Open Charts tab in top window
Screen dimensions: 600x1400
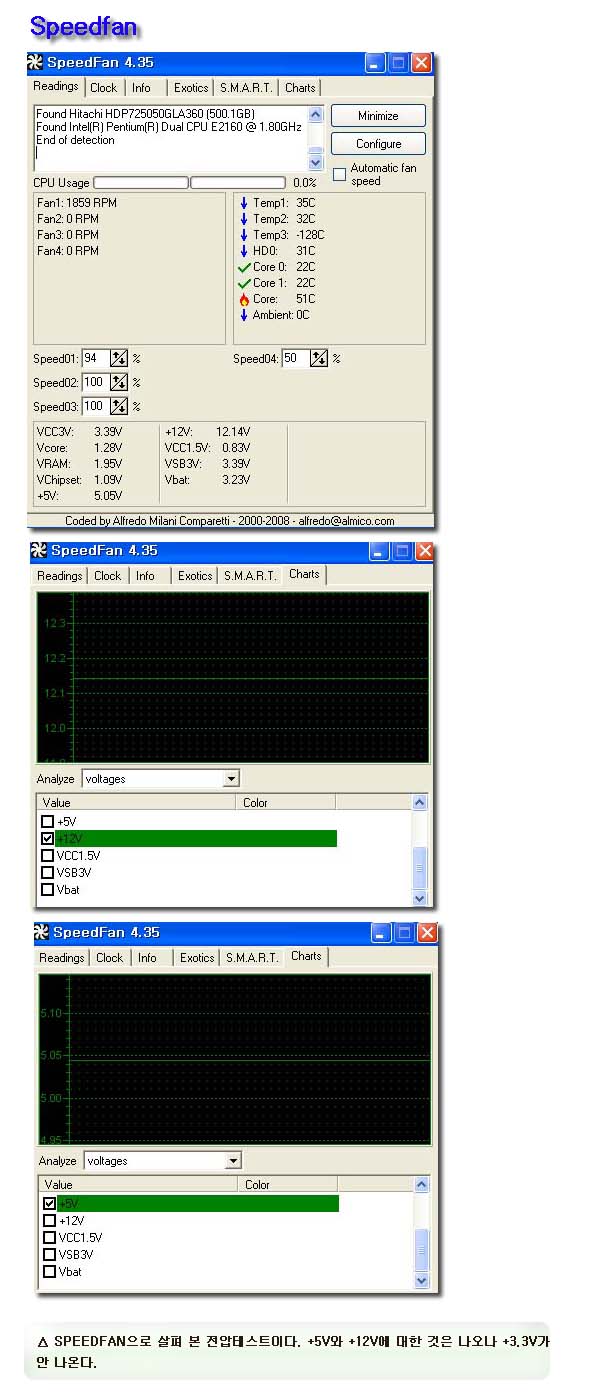pyautogui.click(x=300, y=88)
